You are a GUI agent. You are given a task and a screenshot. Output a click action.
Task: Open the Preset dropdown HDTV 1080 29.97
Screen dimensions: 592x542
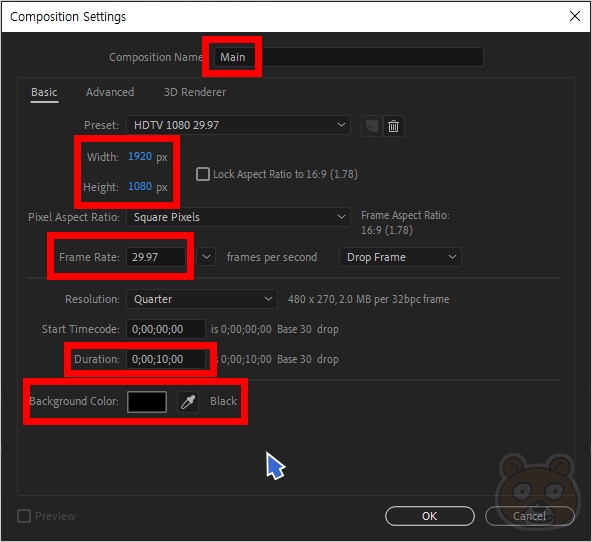coord(238,125)
